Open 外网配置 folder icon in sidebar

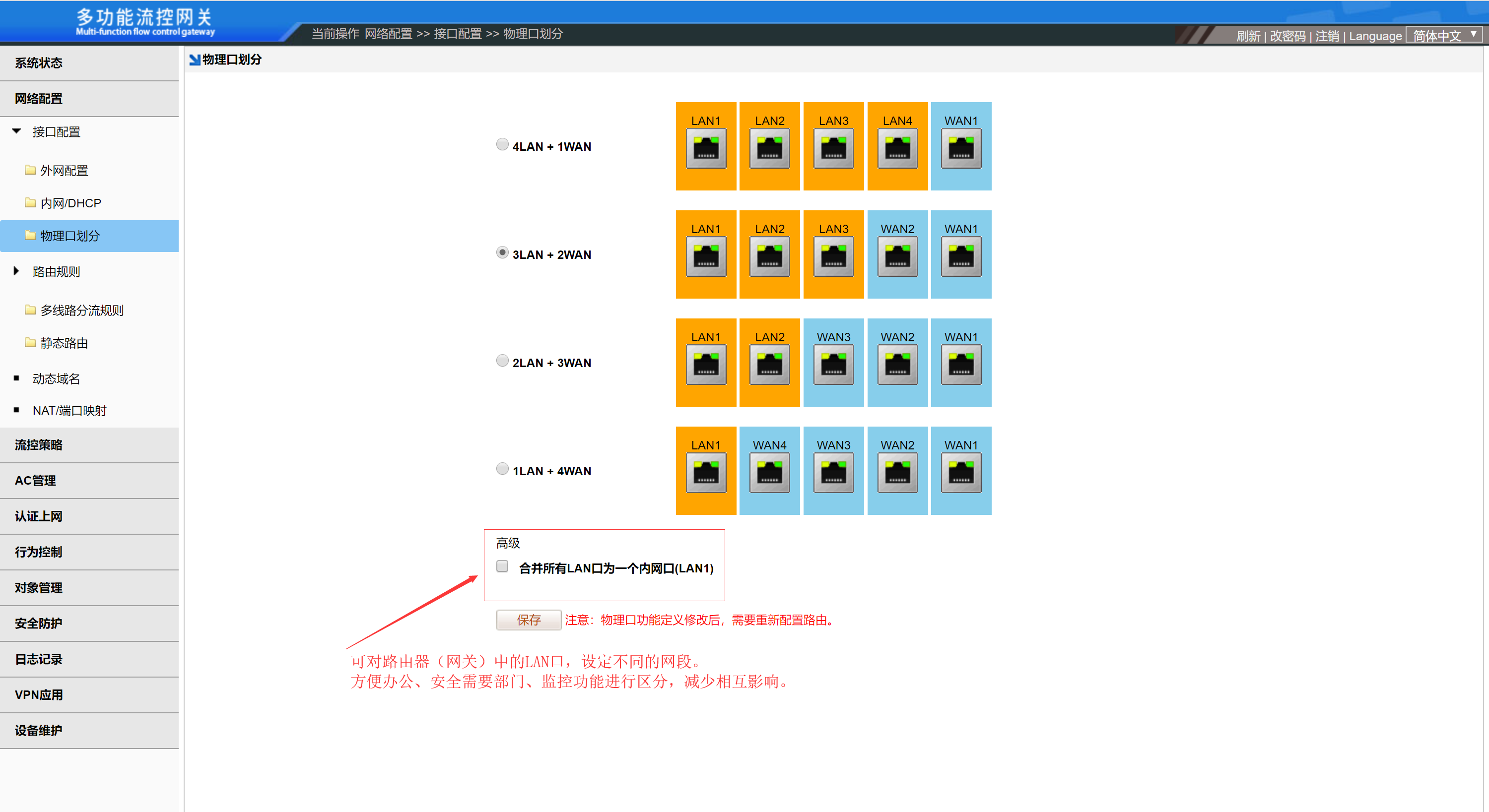(30, 170)
